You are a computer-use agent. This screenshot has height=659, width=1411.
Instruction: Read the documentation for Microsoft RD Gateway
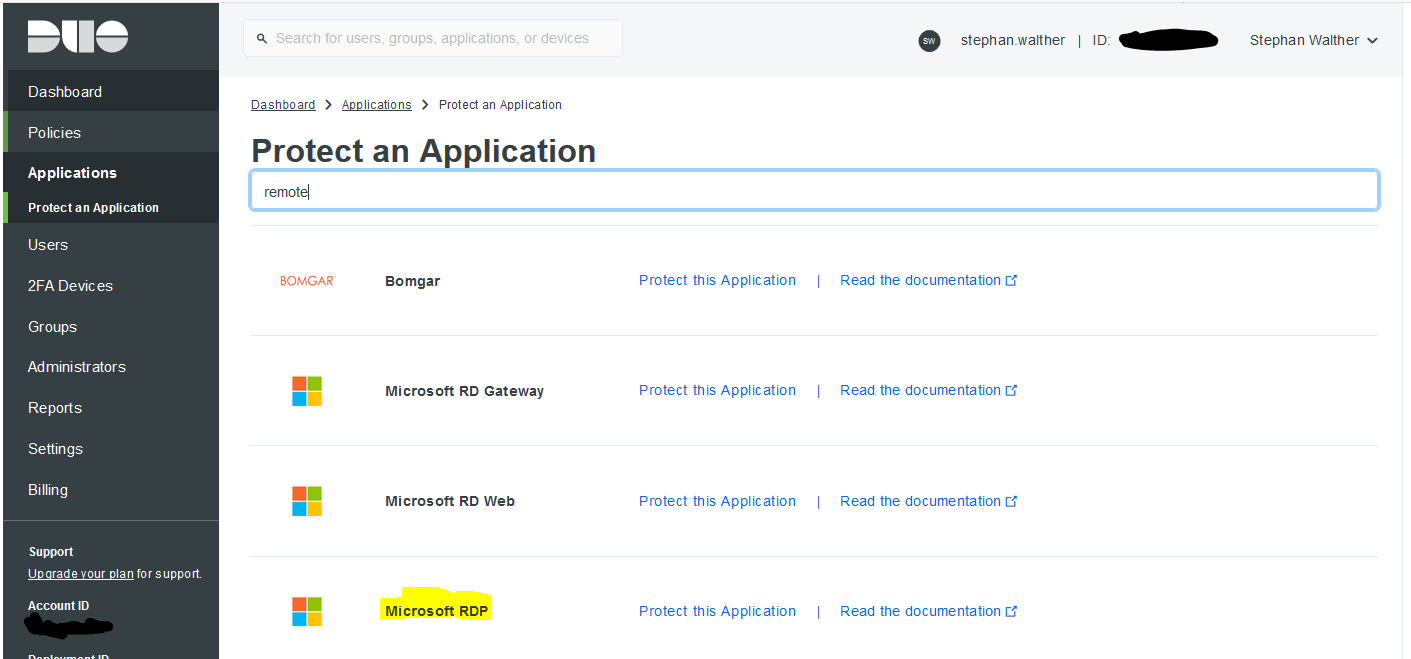pos(920,390)
